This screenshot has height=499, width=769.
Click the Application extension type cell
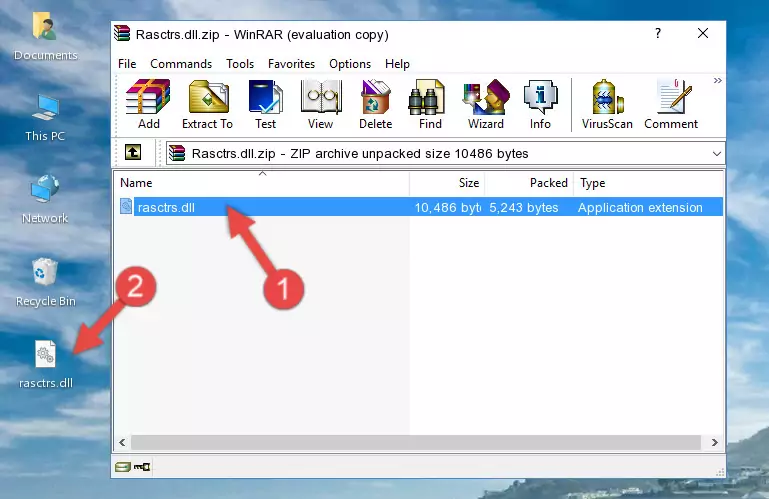tap(640, 208)
